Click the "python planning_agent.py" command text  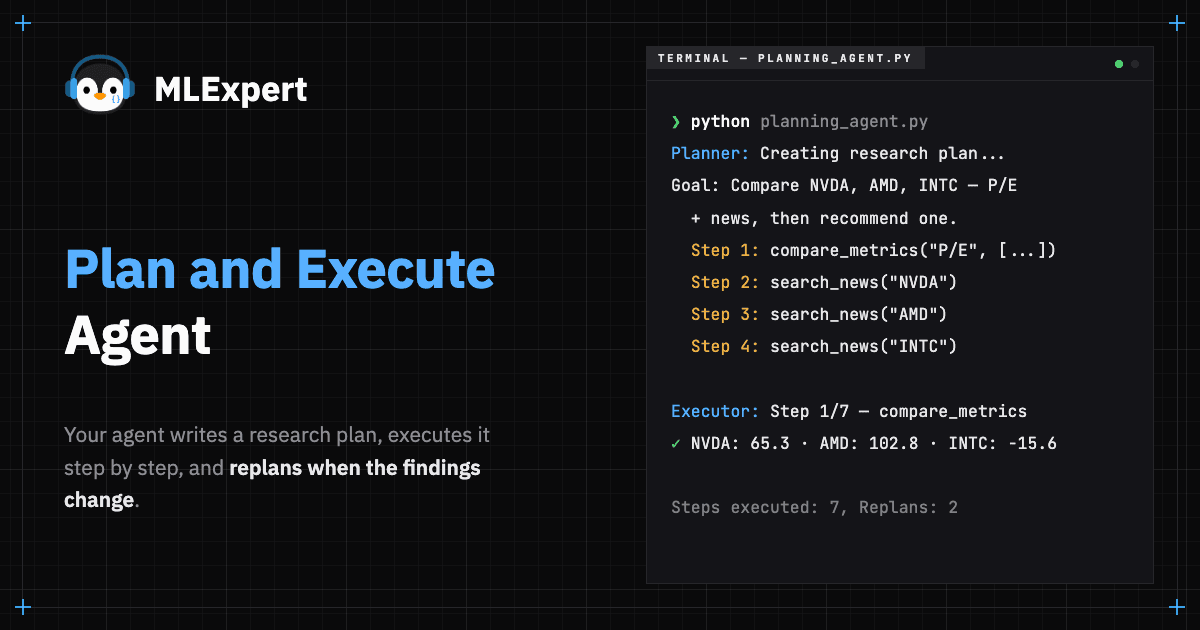(x=809, y=122)
